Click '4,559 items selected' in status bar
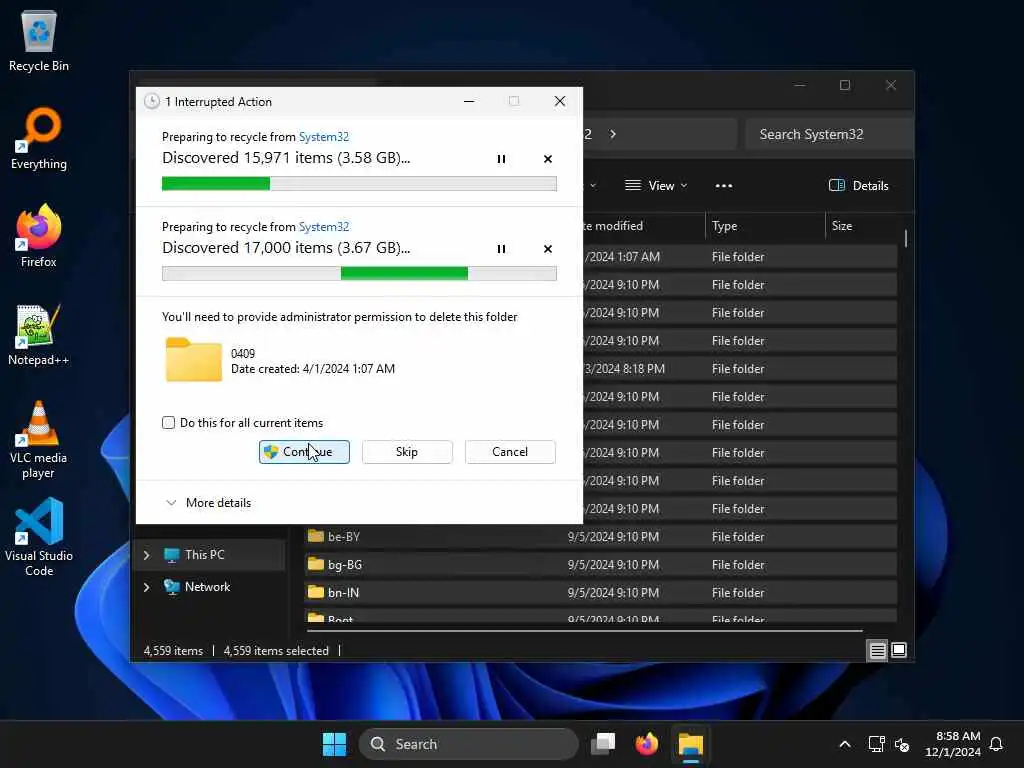Screen dimensions: 1024x768 (276, 651)
